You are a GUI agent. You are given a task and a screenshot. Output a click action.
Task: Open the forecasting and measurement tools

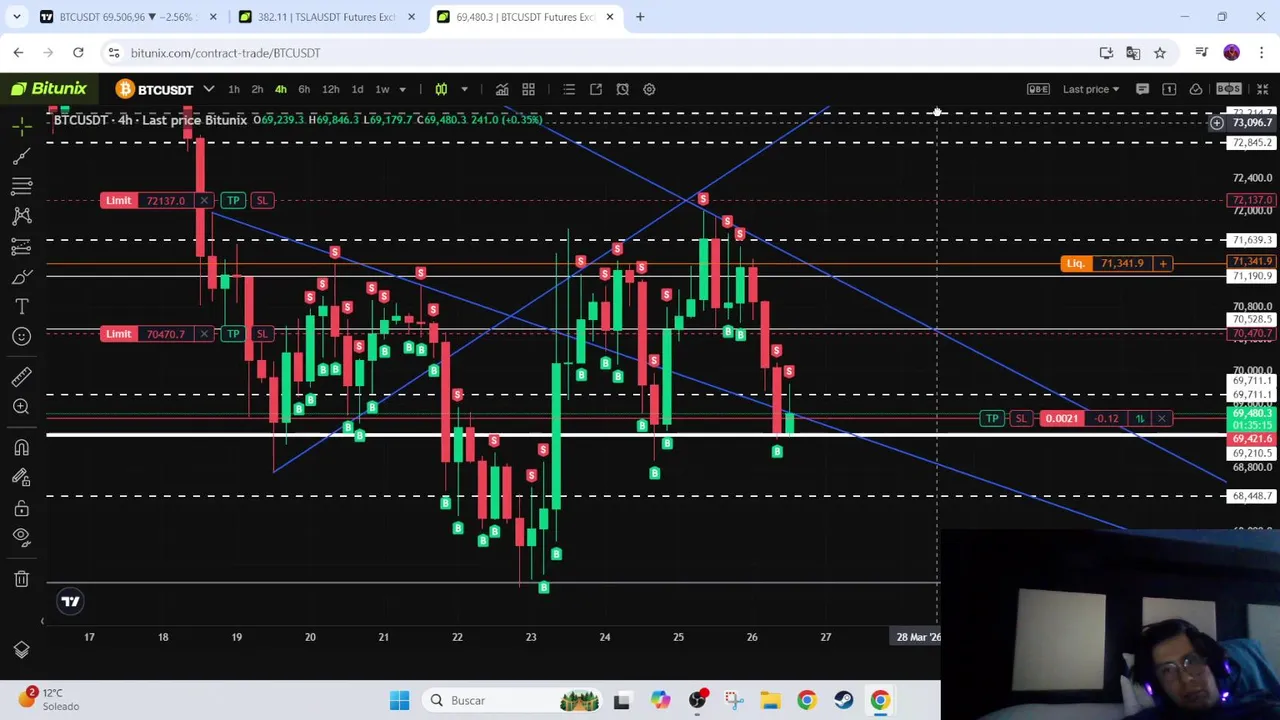click(22, 246)
